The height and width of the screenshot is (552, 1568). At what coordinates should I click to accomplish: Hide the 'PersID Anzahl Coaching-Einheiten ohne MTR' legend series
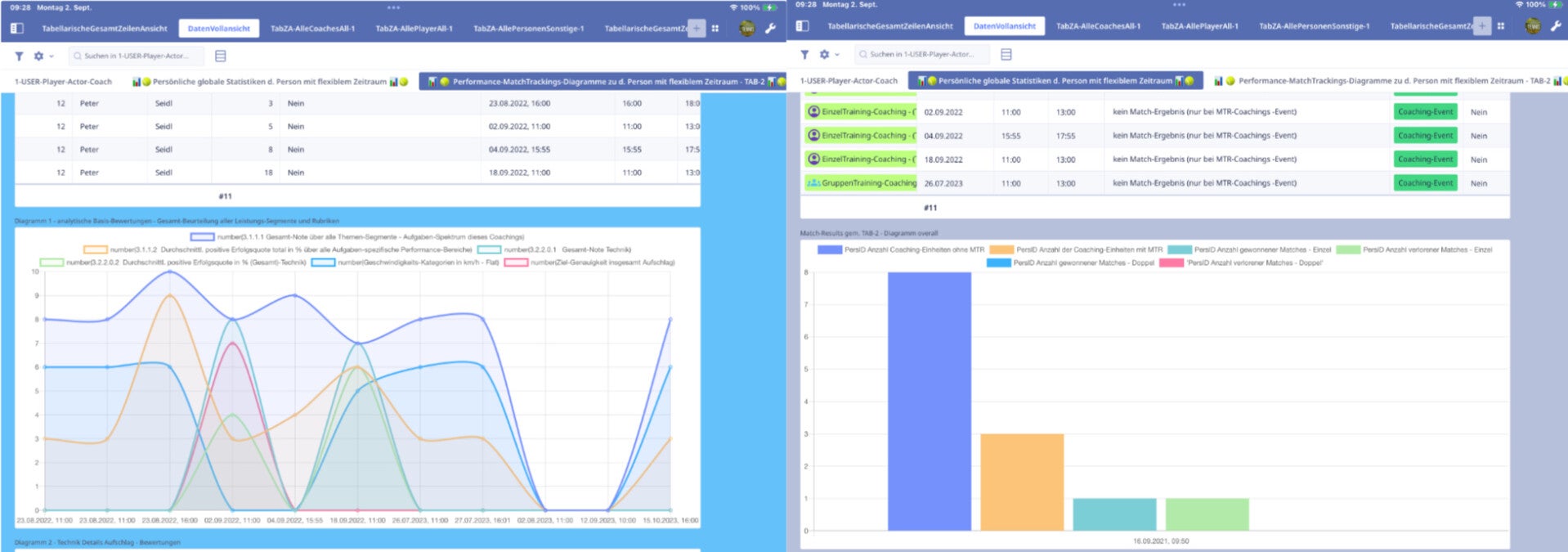(901, 250)
